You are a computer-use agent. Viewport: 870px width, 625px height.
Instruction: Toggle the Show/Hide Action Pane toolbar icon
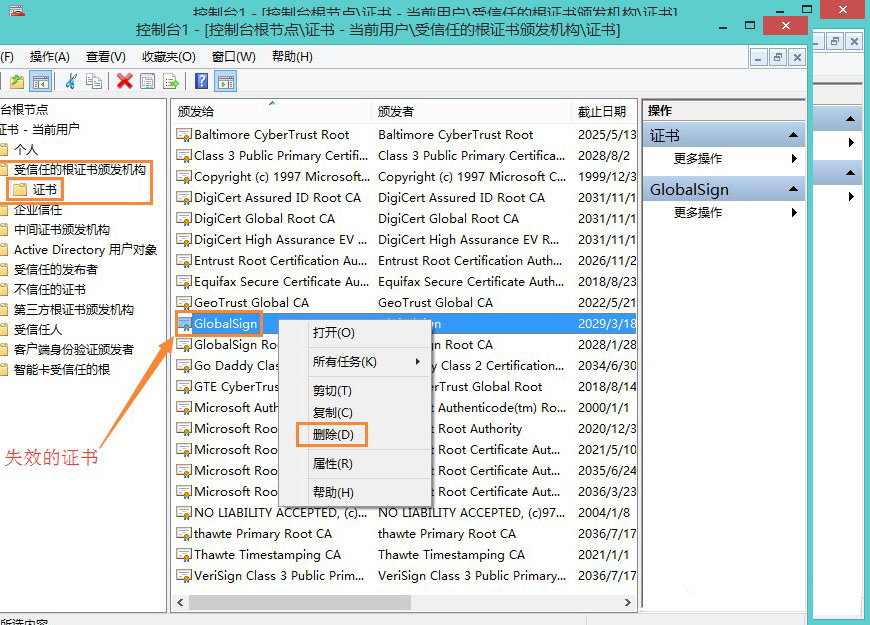coord(226,82)
